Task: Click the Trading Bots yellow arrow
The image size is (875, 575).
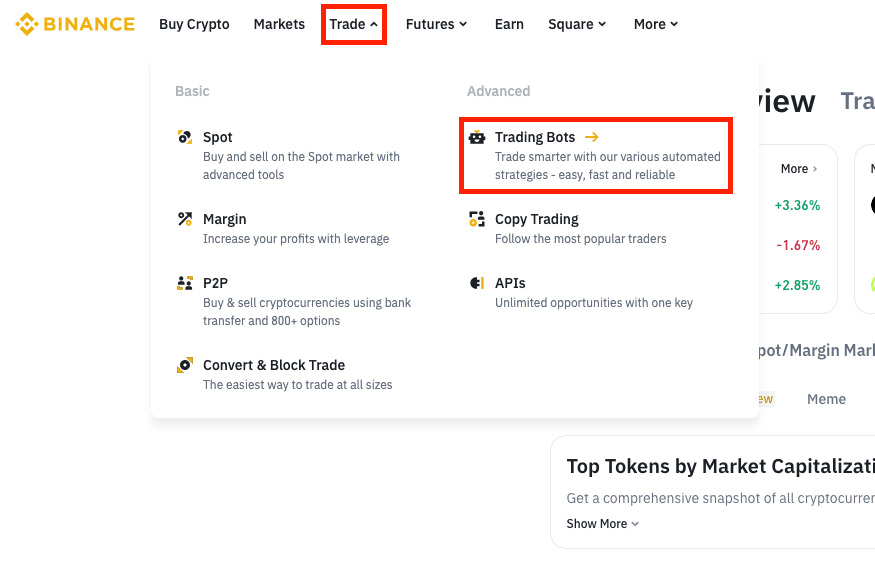Action: tap(592, 137)
